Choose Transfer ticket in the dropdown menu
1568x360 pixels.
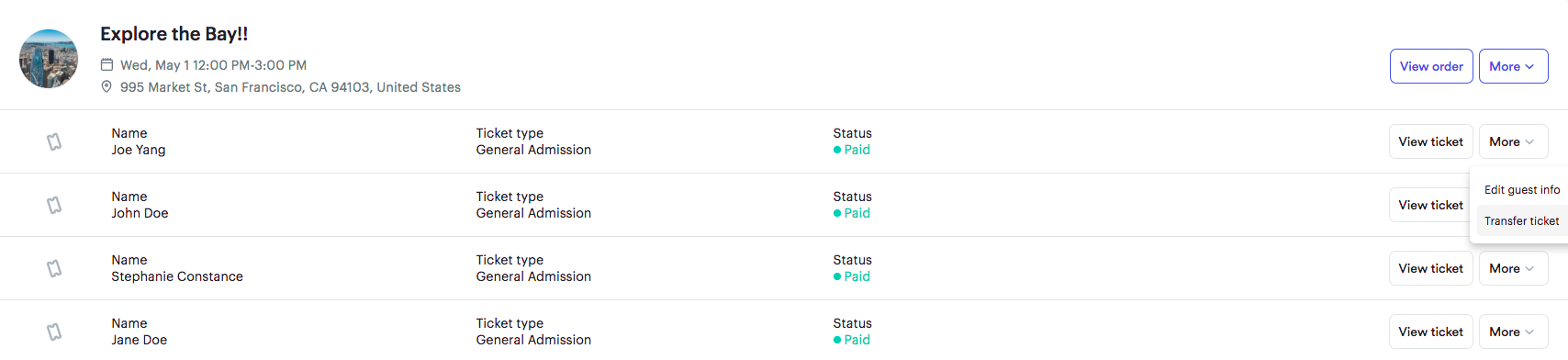1522,220
